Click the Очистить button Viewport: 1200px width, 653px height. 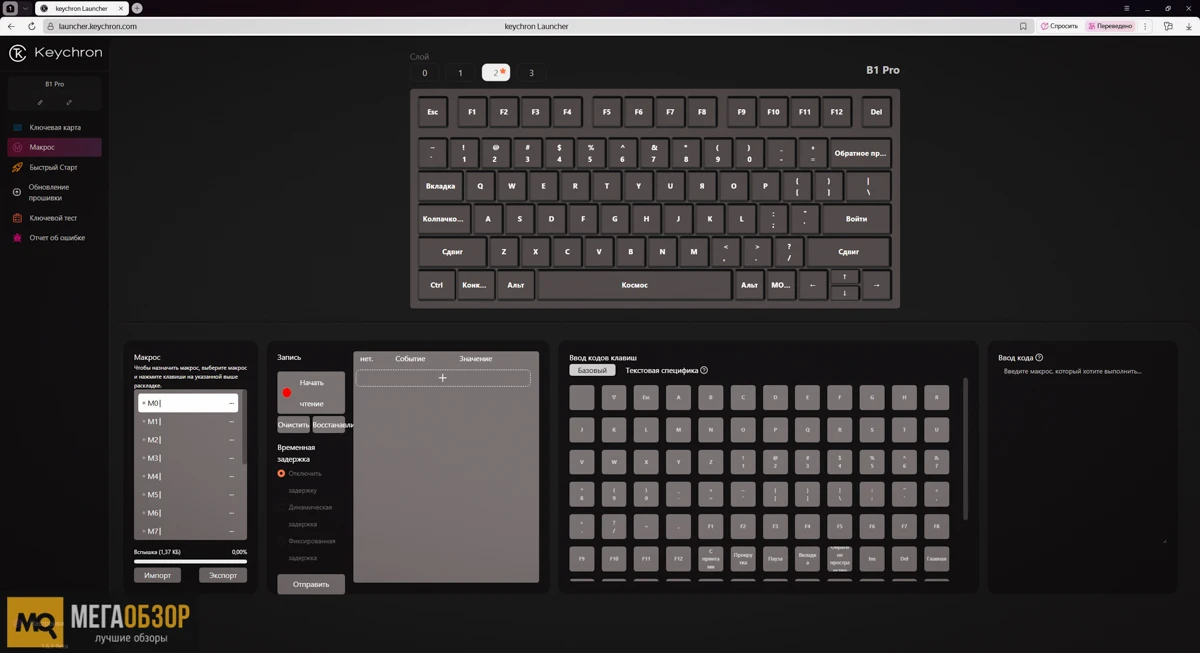tap(294, 425)
